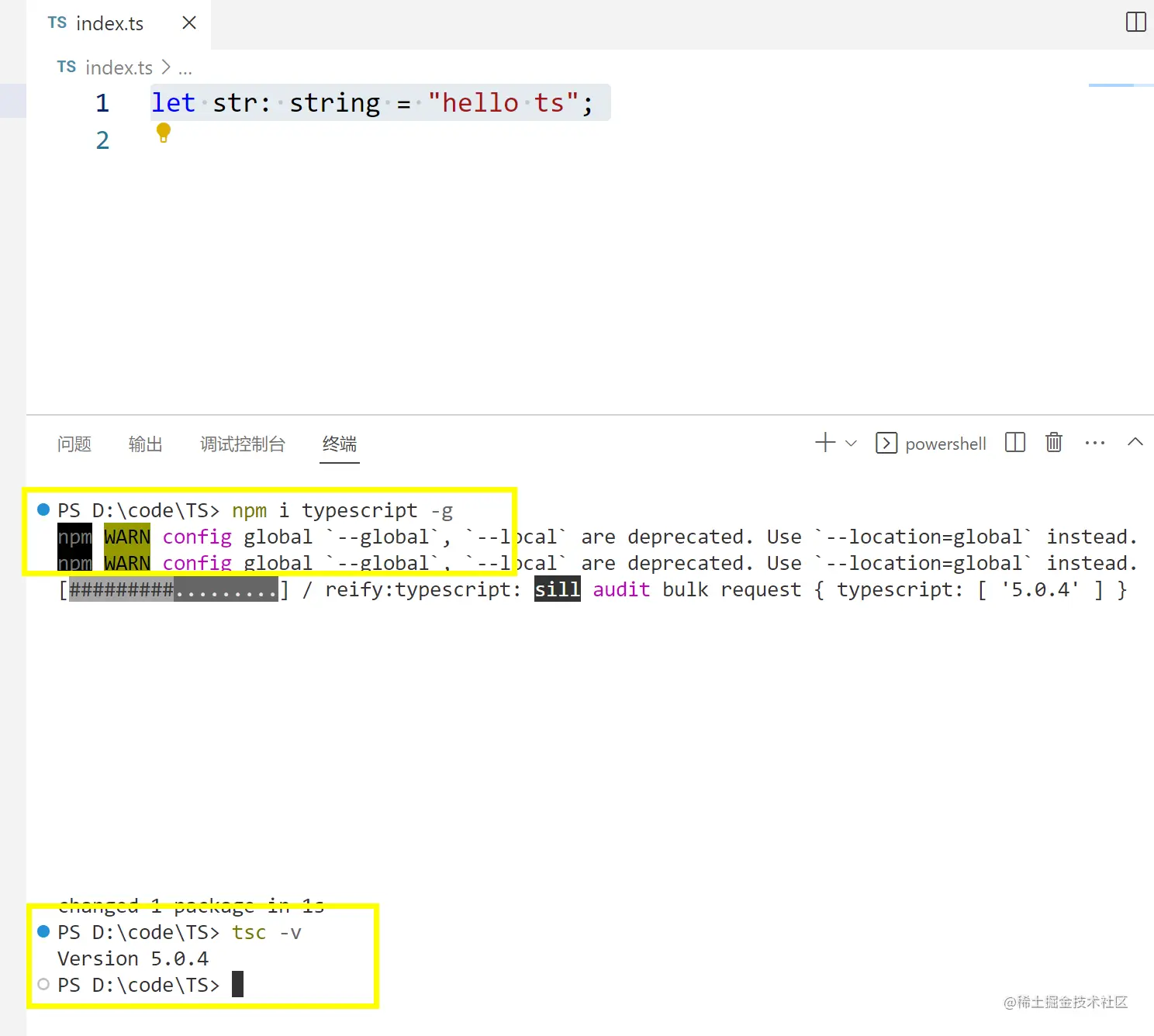Image resolution: width=1154 pixels, height=1036 pixels.
Task: Click the highlighted 'sill' log level text
Action: (558, 589)
